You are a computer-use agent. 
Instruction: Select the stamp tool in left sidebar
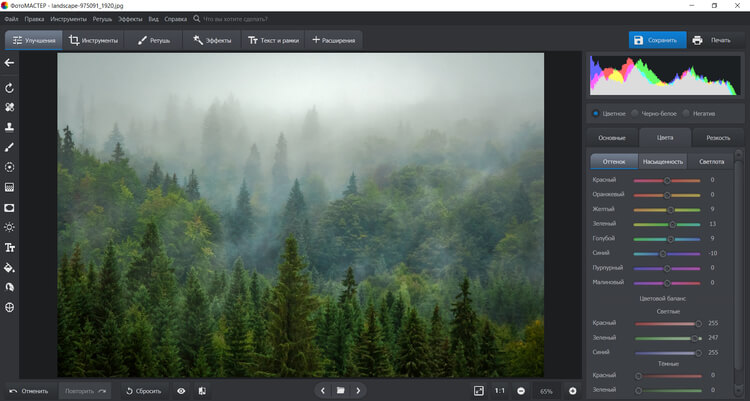click(9, 127)
